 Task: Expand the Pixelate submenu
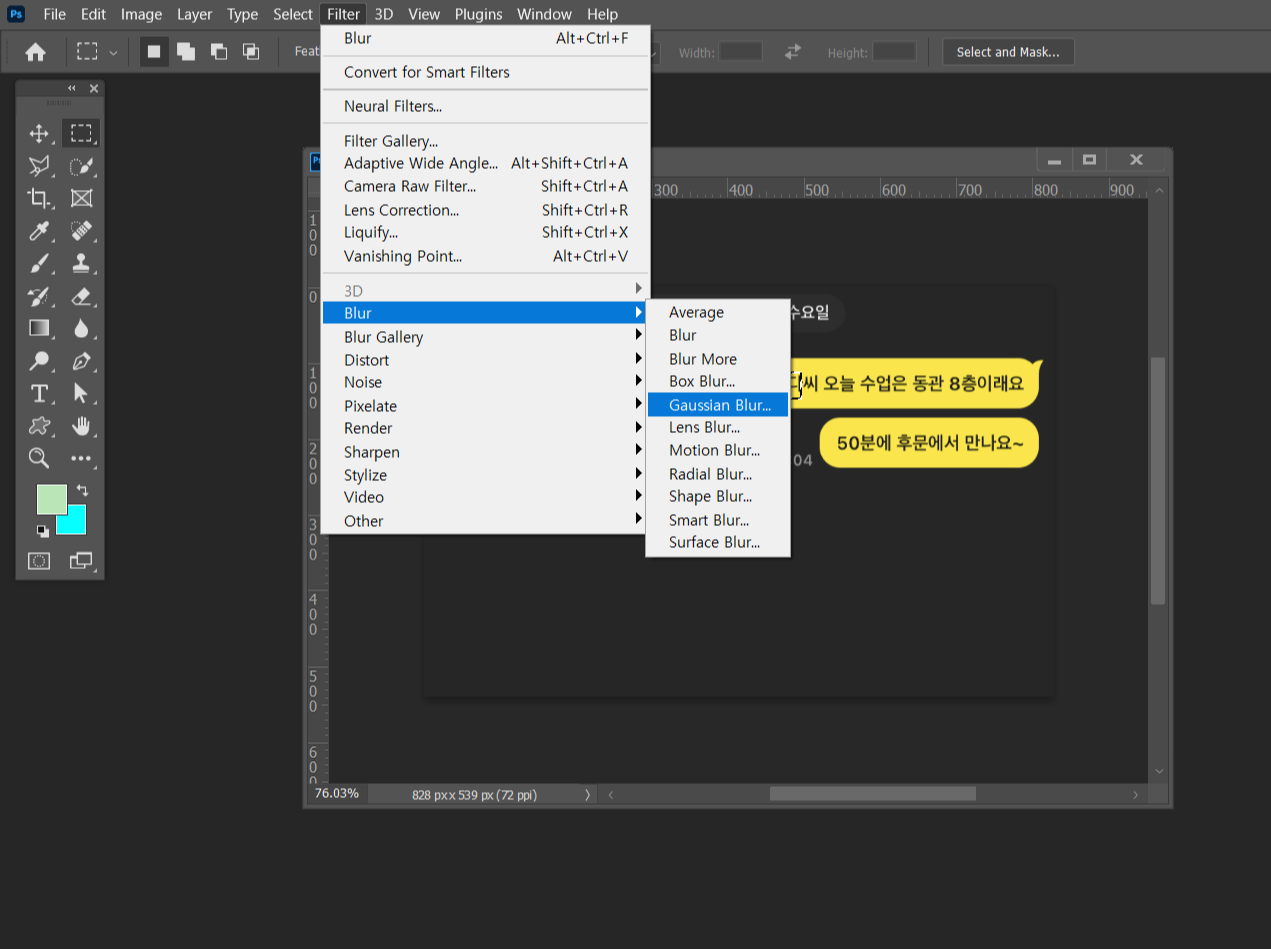point(484,406)
